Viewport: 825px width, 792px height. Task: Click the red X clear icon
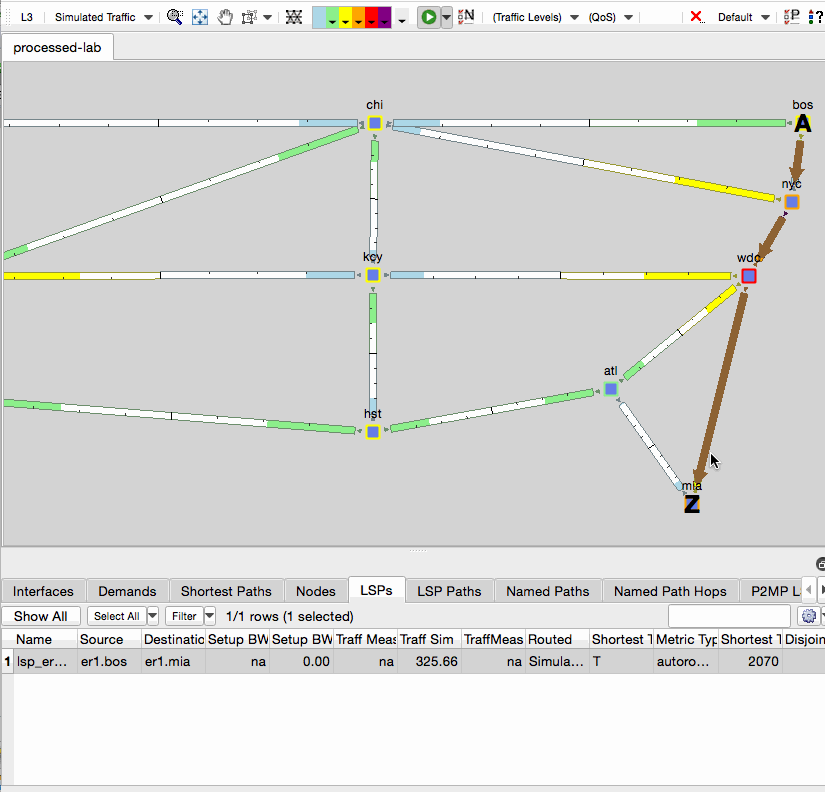(697, 16)
